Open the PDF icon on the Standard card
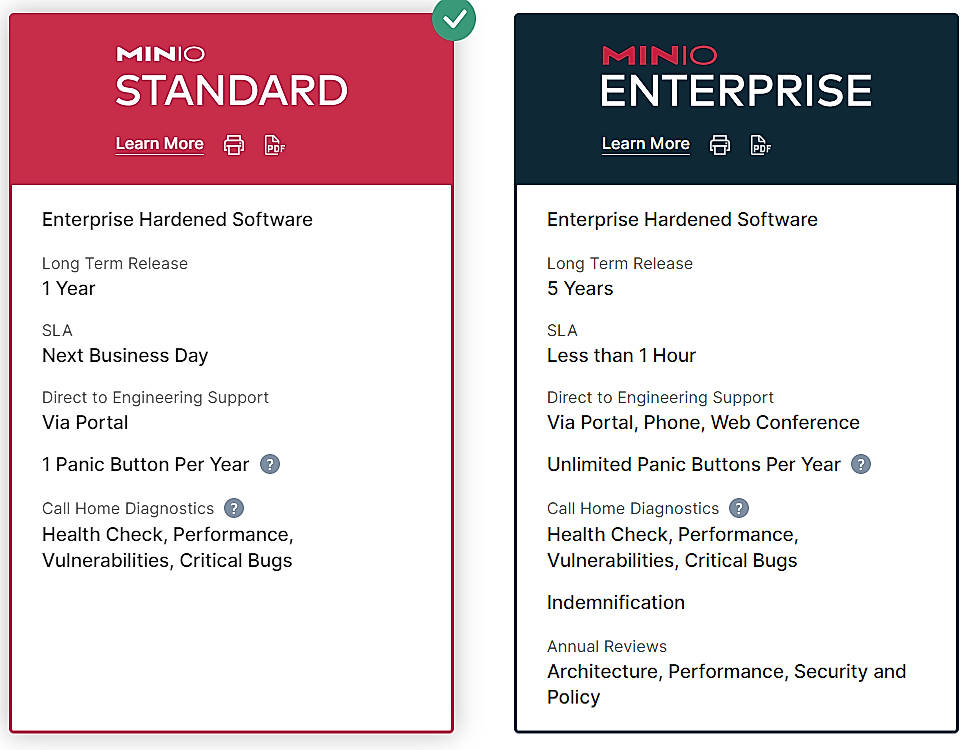Image resolution: width=969 pixels, height=750 pixels. (x=275, y=144)
